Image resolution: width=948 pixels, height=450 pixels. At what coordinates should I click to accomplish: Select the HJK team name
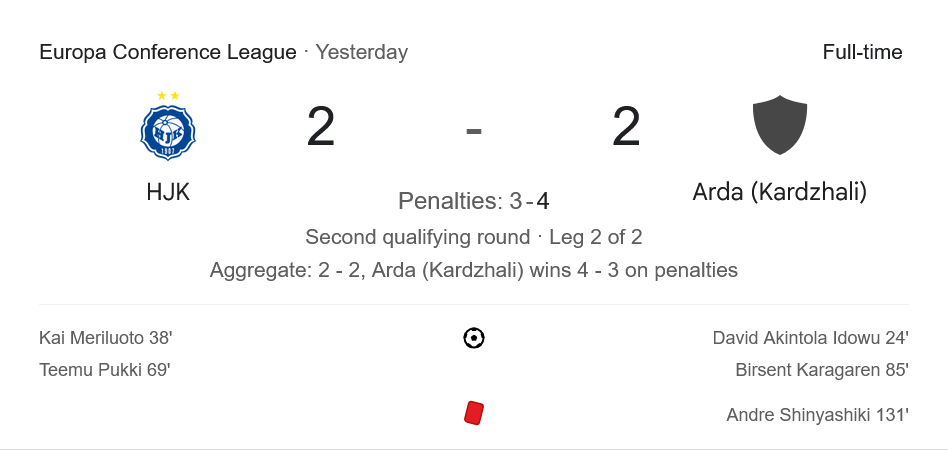click(x=168, y=192)
